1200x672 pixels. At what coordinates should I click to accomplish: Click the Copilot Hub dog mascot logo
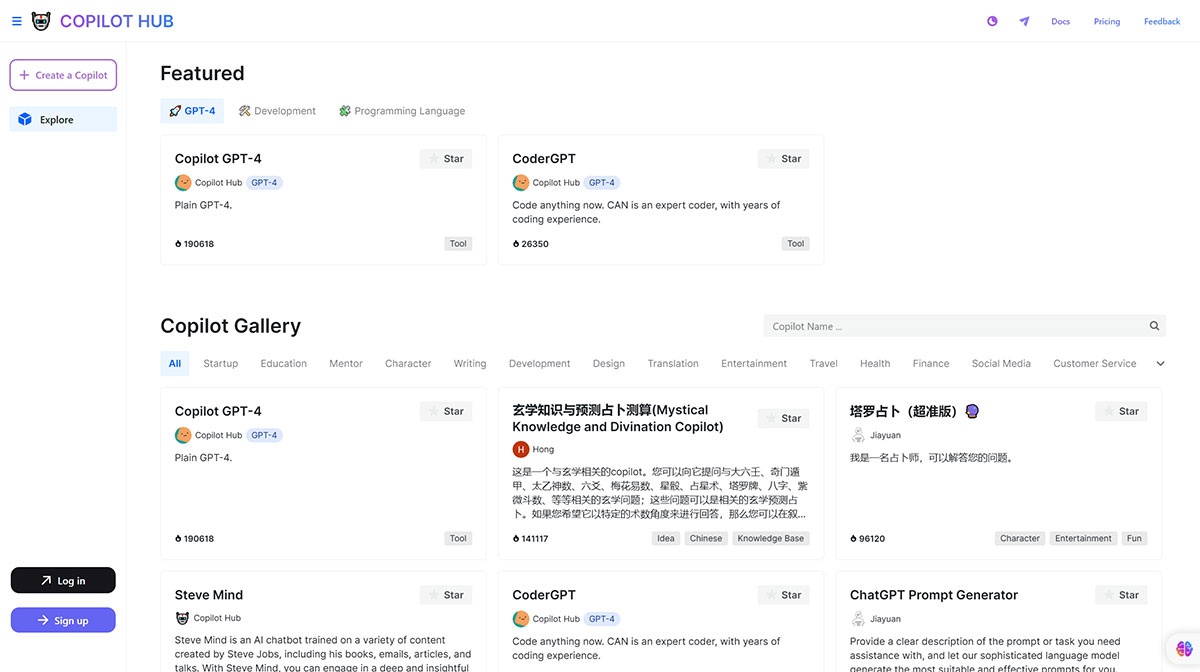click(40, 20)
